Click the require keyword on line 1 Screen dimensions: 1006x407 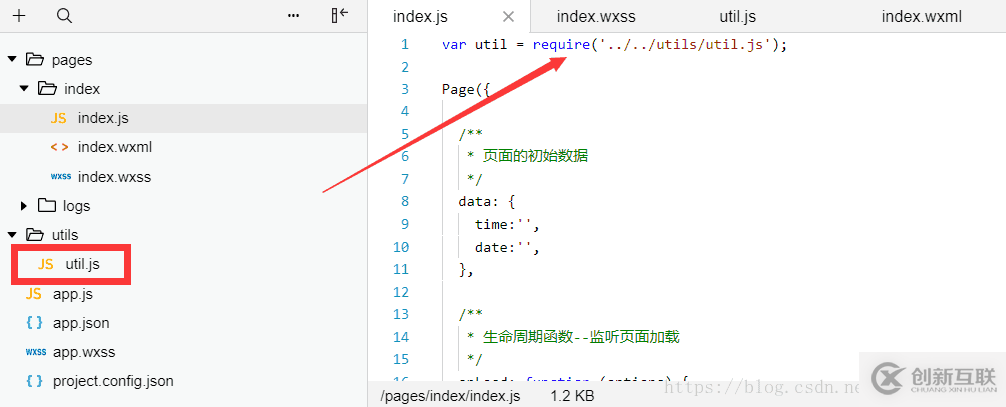(561, 44)
